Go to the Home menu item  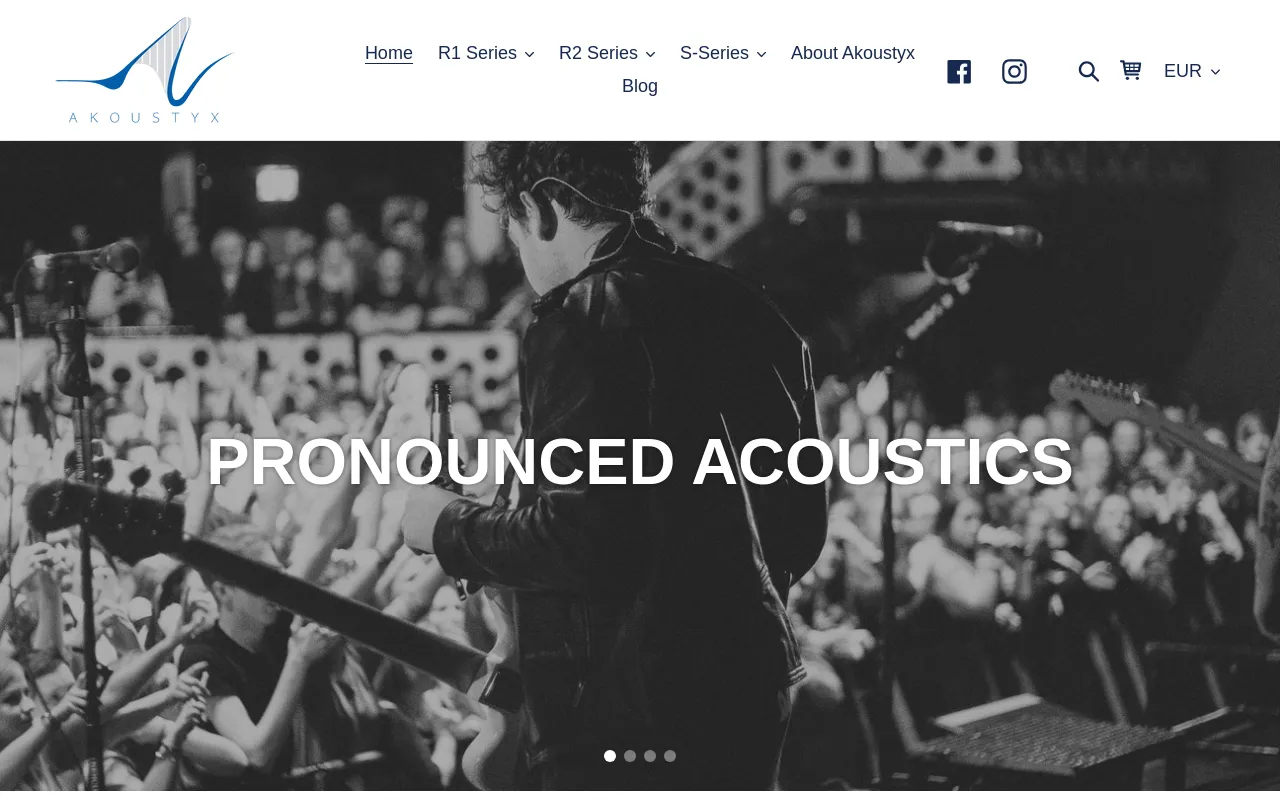tap(389, 53)
